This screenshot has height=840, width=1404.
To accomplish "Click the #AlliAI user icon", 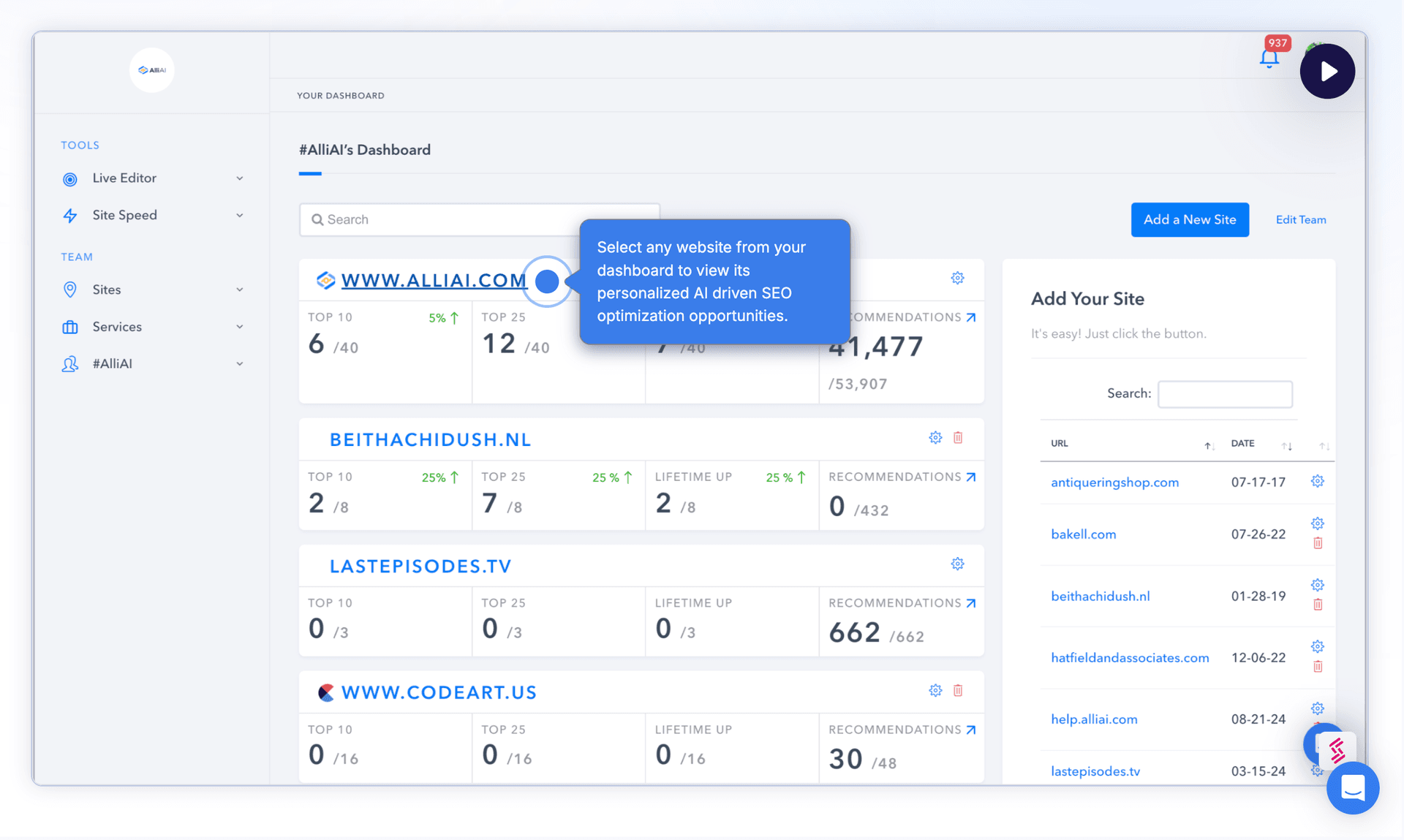I will 70,363.
